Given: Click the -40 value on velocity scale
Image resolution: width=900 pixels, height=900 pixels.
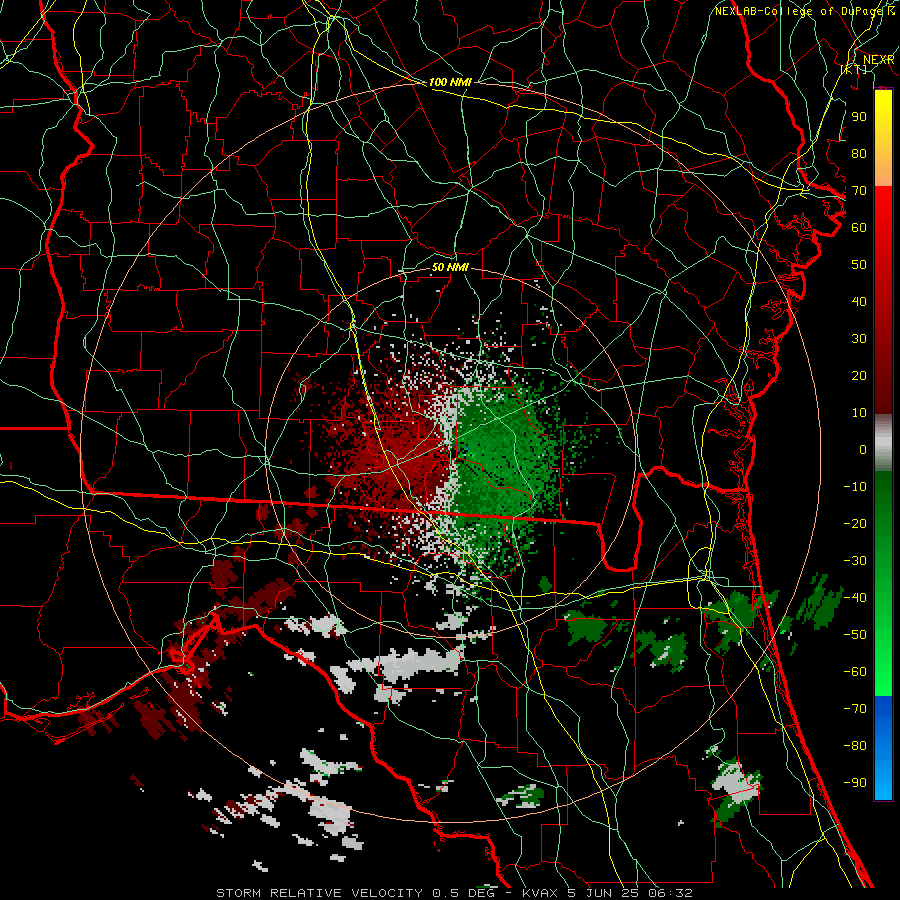Looking at the screenshot, I should point(855,598).
